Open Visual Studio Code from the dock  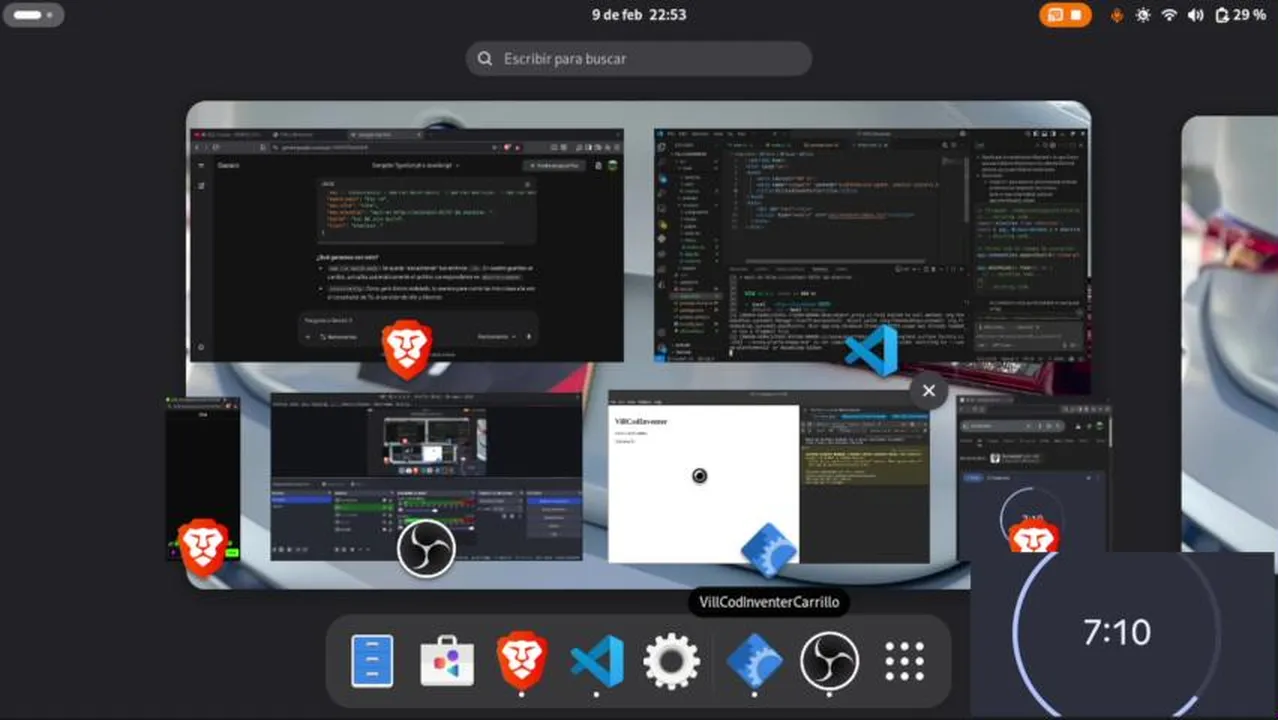pos(597,661)
